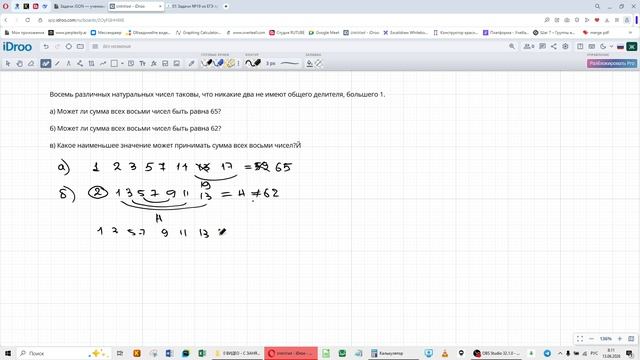Zoom out with the minus button

[x=591, y=339]
